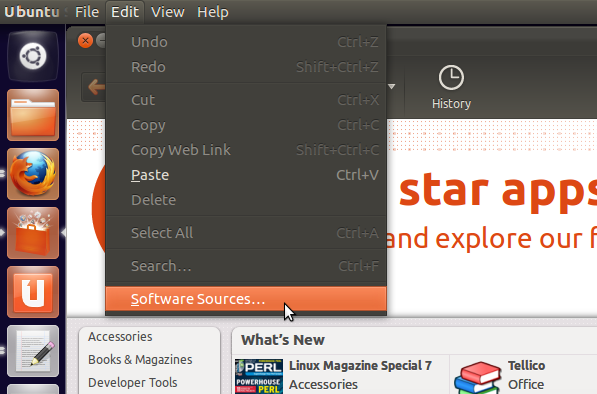Open the Files folder launcher icon
The width and height of the screenshot is (597, 394).
pos(33,115)
